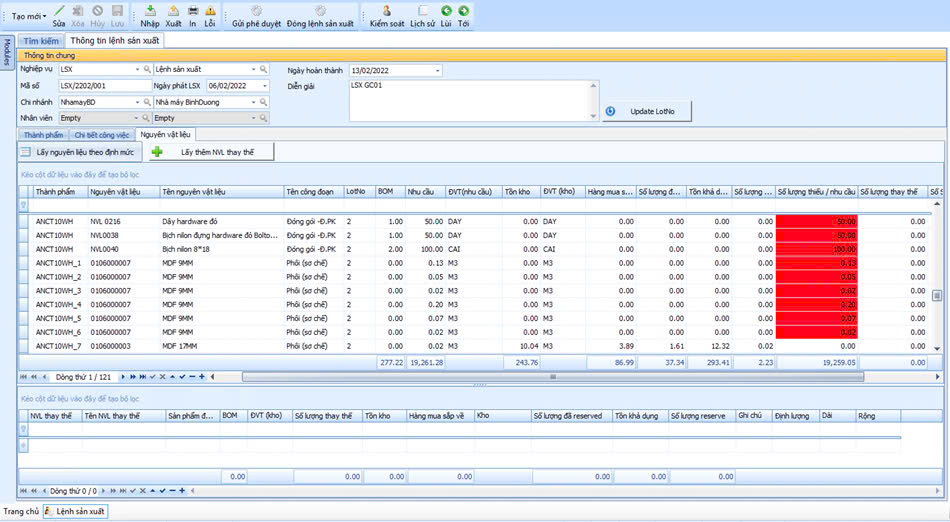Remove a row with materials grid minus button

(x=192, y=377)
